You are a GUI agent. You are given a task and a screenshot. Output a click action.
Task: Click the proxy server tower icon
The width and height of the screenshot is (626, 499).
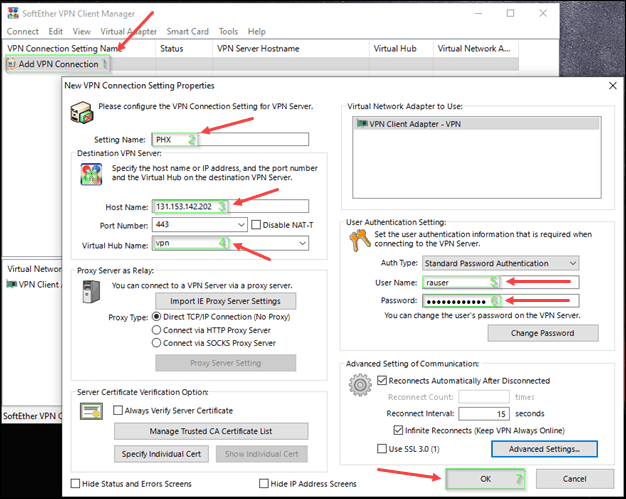click(91, 291)
